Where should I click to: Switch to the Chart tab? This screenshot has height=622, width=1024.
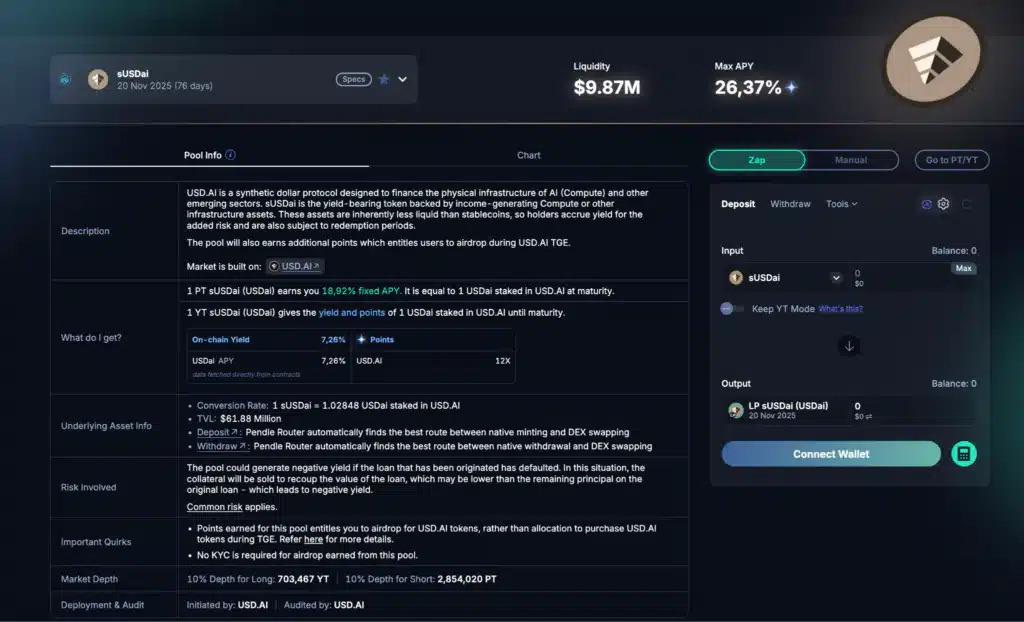click(x=528, y=155)
